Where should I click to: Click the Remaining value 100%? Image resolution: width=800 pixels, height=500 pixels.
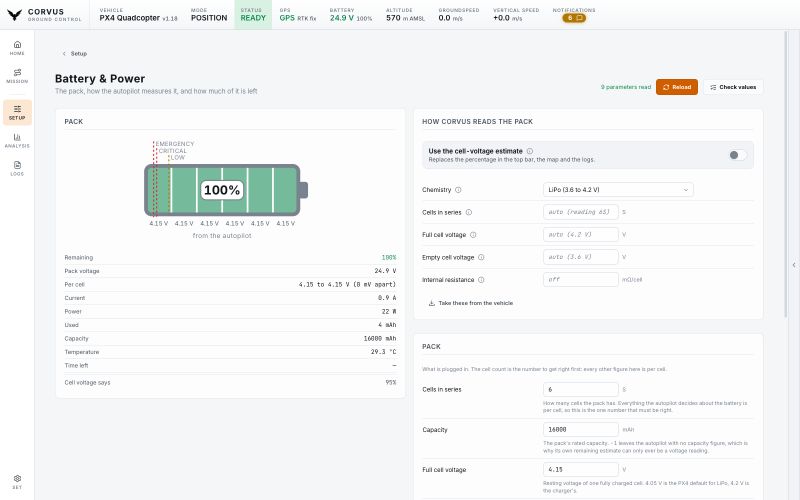(389, 258)
